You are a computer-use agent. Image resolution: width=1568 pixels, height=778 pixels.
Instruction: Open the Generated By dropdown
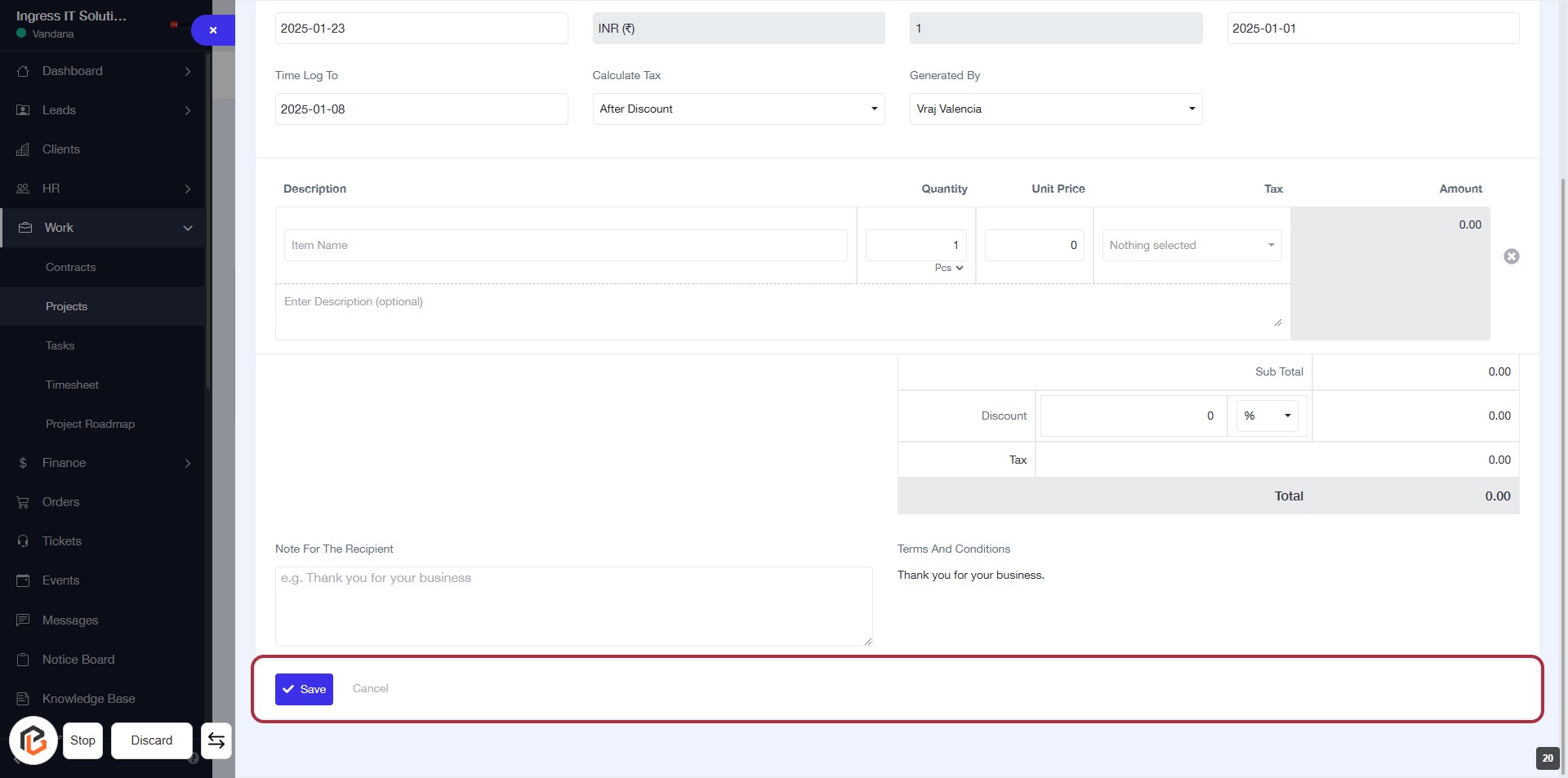[x=1055, y=109]
